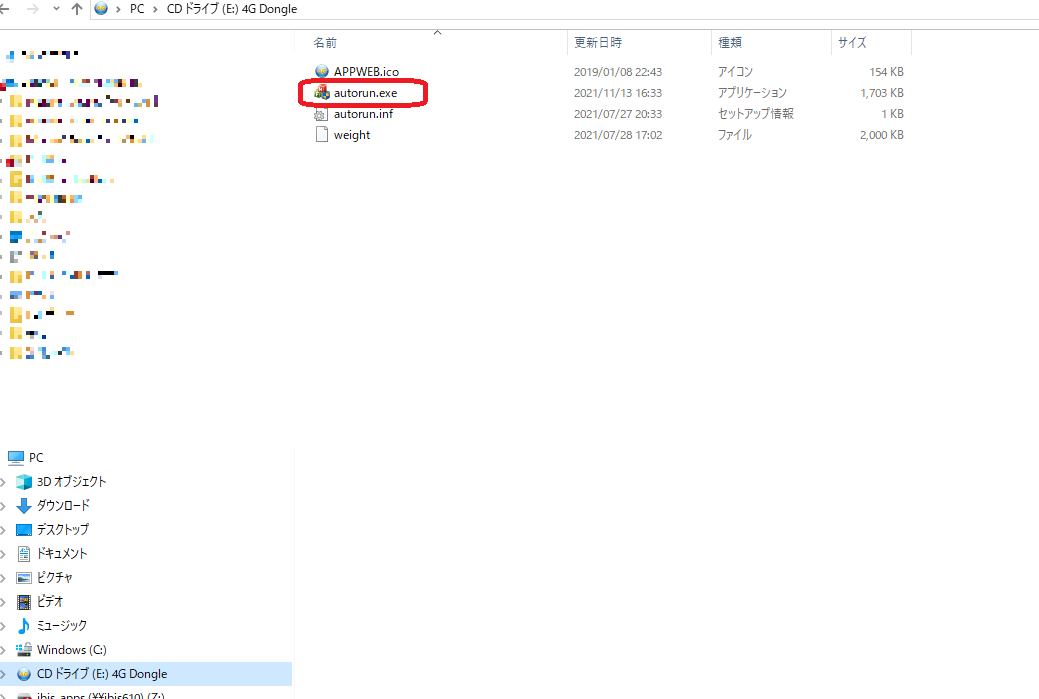Click the APPWEB.ico file icon
The height and width of the screenshot is (699, 1039).
[x=322, y=71]
